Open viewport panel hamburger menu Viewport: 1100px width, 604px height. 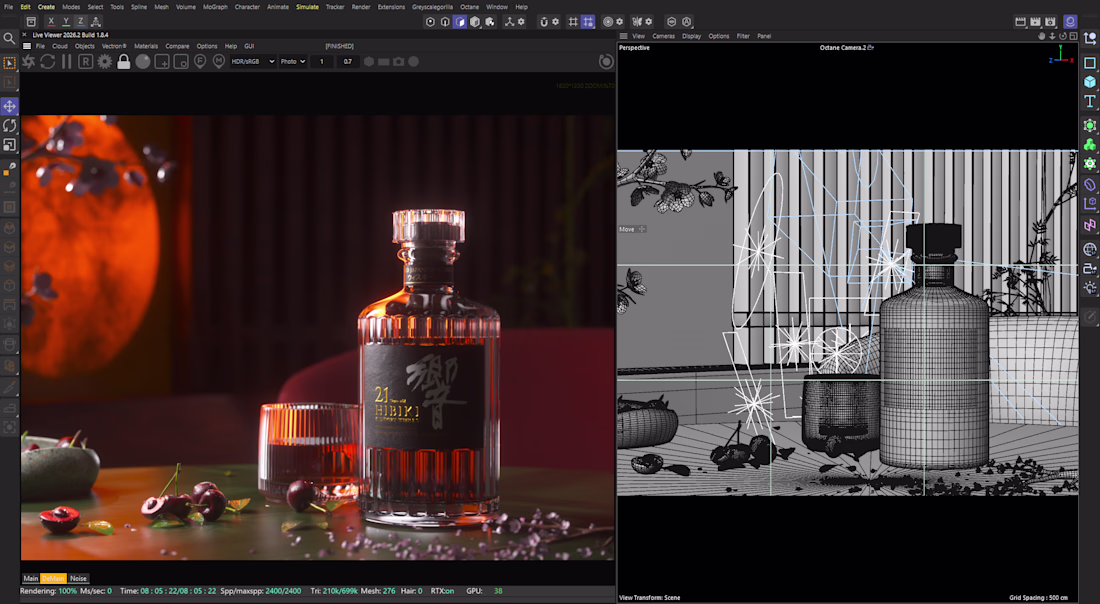click(x=624, y=36)
